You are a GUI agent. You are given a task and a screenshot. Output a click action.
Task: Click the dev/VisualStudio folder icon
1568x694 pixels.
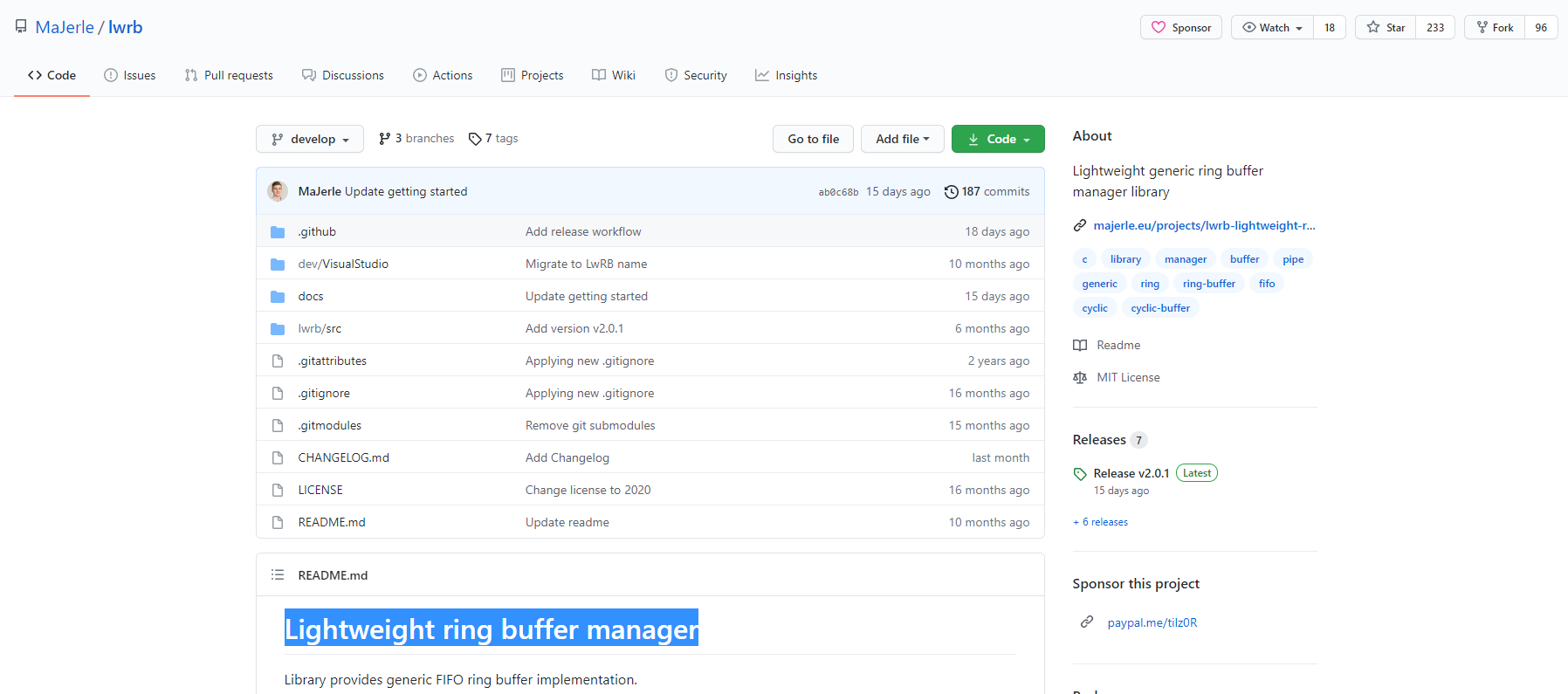(278, 265)
